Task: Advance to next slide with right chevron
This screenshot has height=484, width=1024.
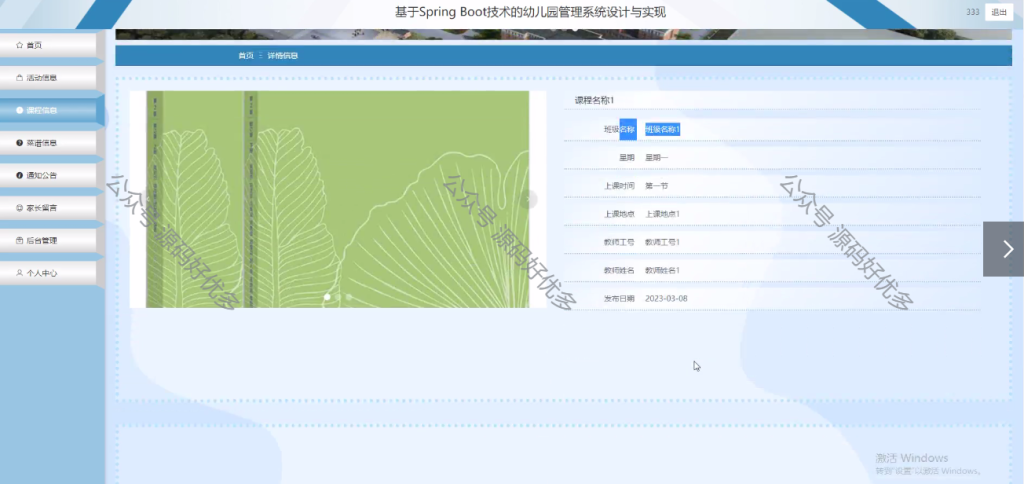Action: point(1003,249)
